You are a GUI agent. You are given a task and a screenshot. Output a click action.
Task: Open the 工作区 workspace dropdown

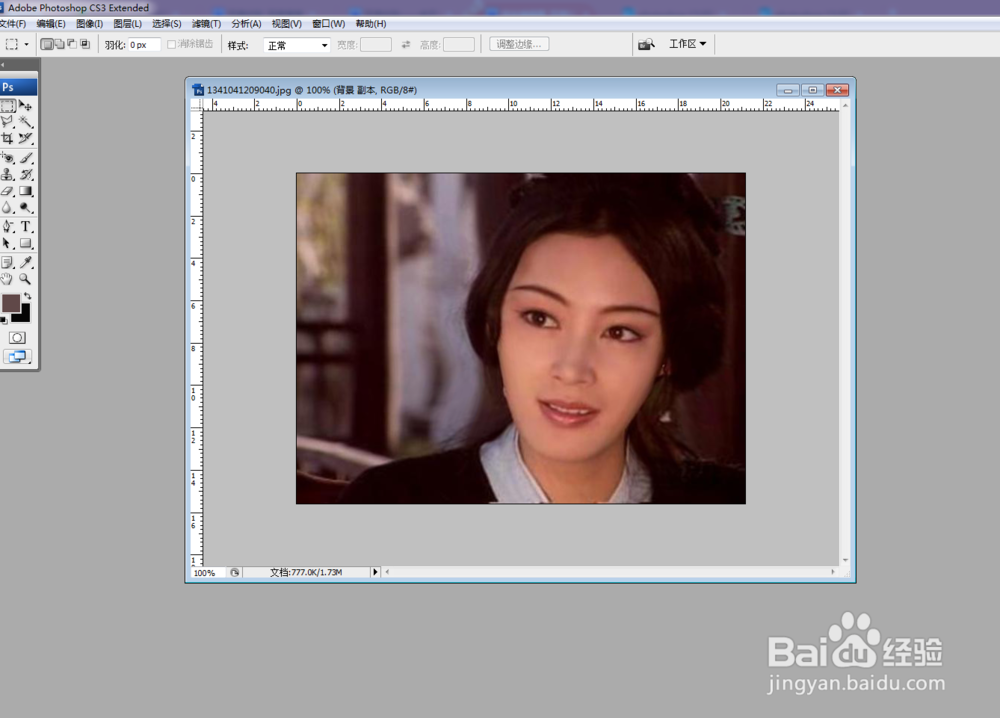(x=688, y=44)
